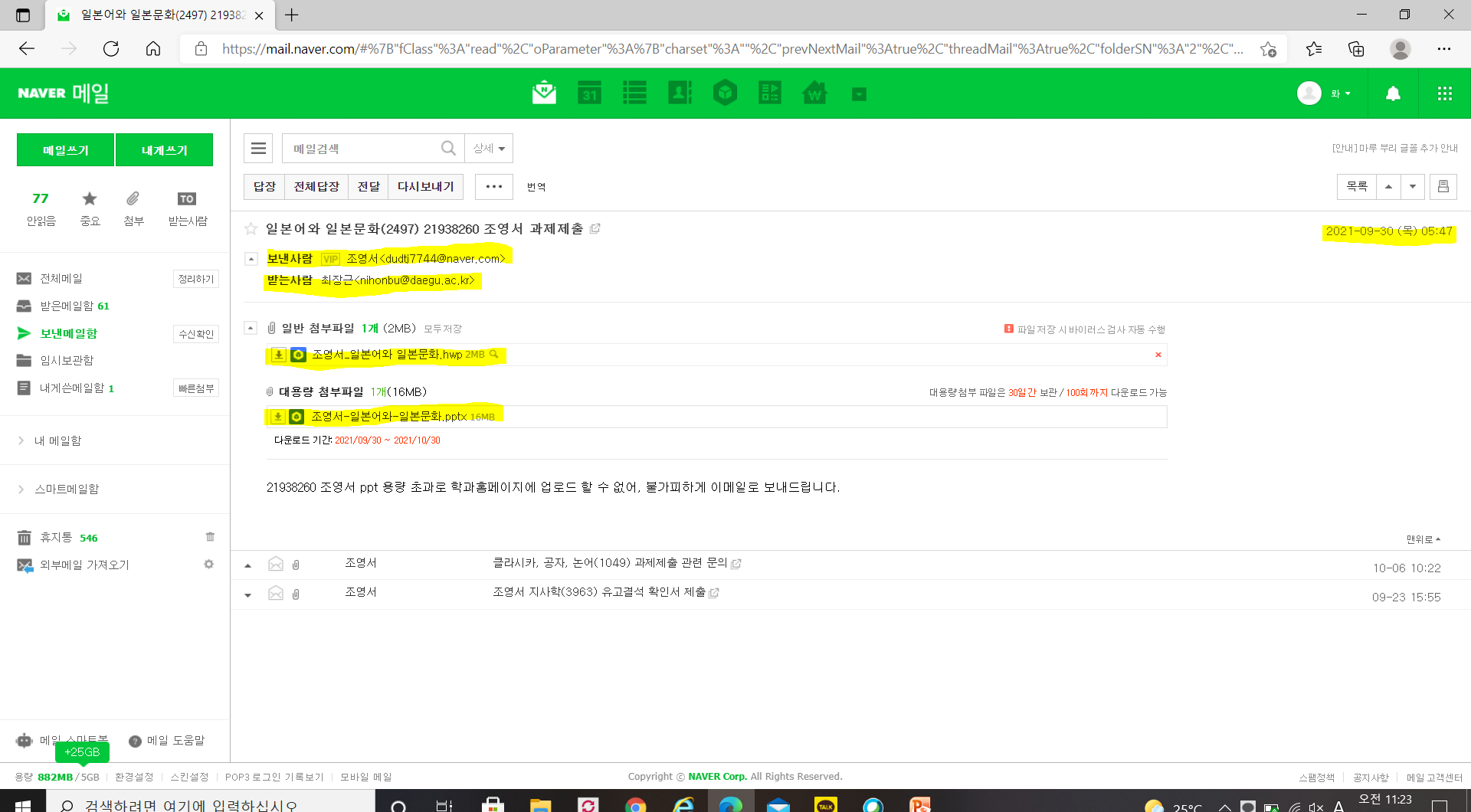Delete the hwp attachment with red X
This screenshot has width=1471, height=812.
1158,355
